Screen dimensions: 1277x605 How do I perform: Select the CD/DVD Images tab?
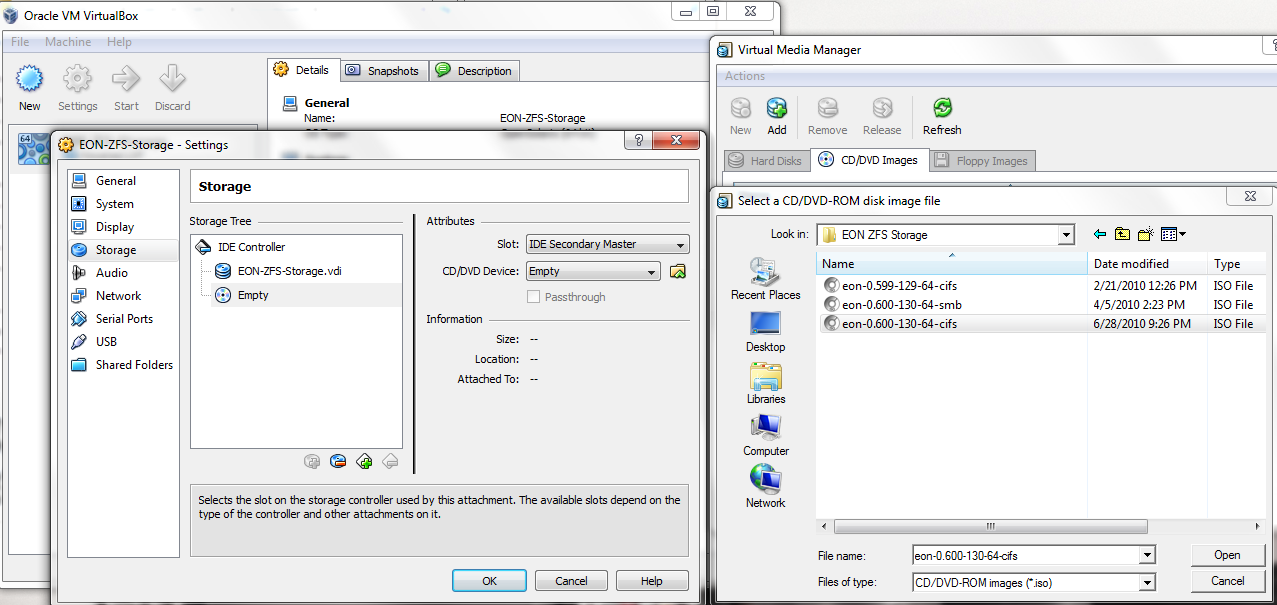869,160
